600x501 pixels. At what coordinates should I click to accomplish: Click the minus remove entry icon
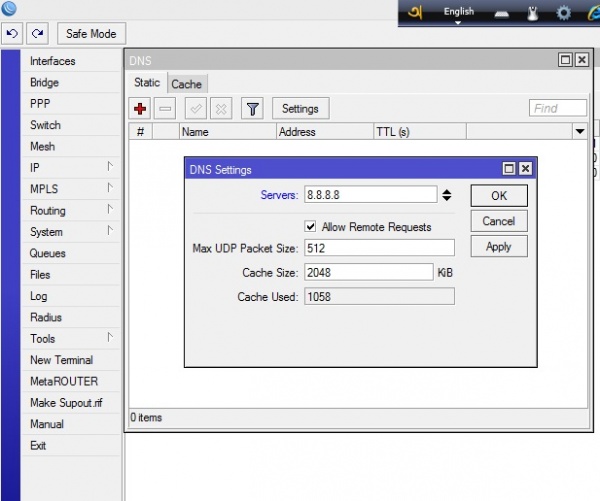(x=165, y=109)
